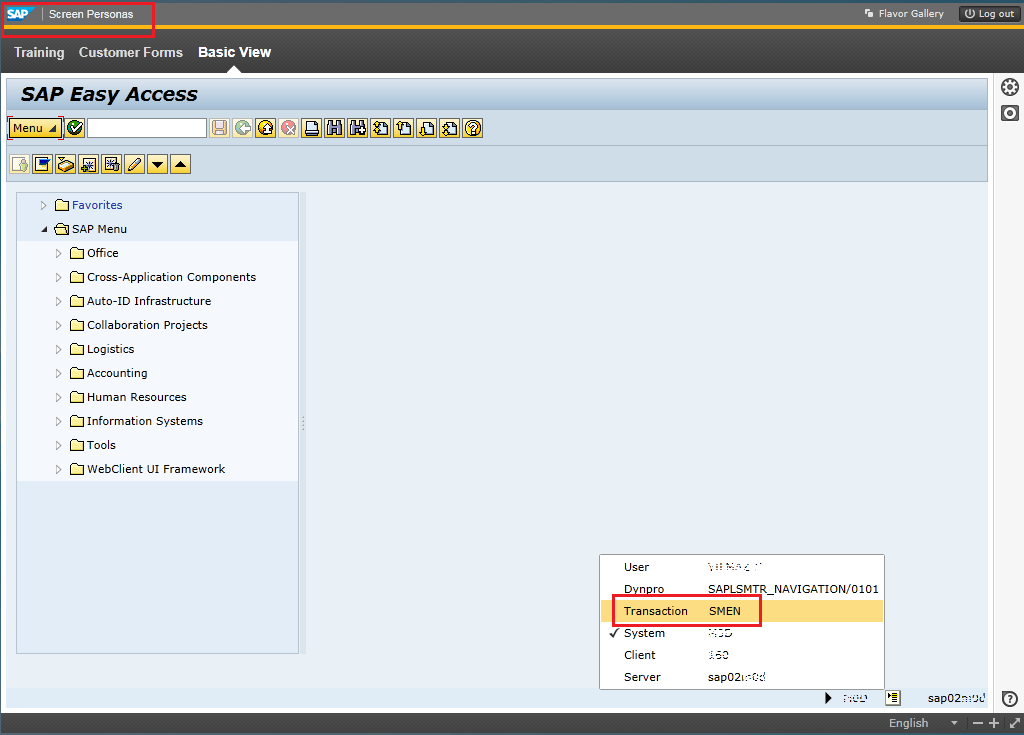Expand the Logistics folder
The width and height of the screenshot is (1024, 735).
pos(58,350)
